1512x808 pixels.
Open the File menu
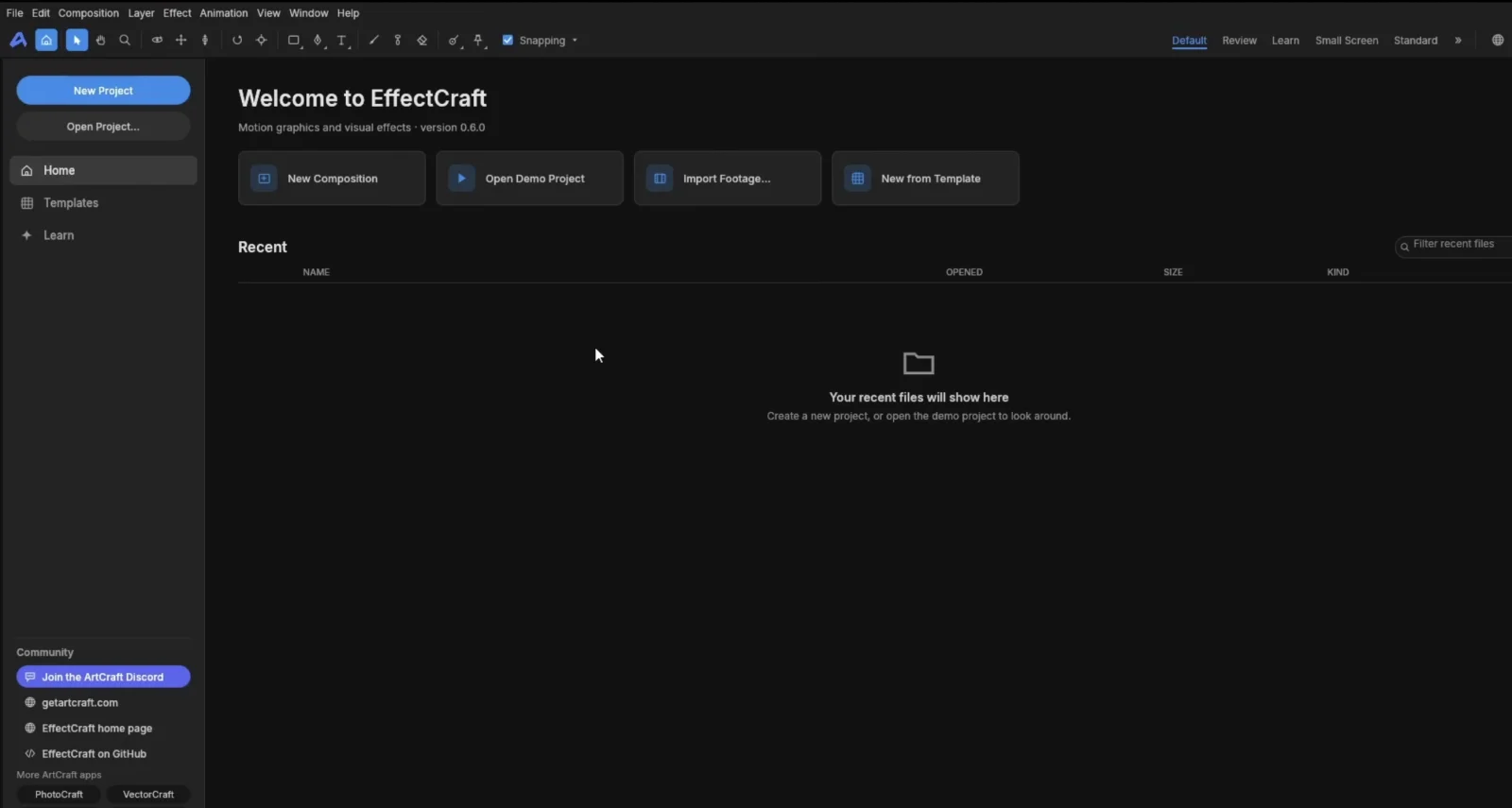point(14,13)
